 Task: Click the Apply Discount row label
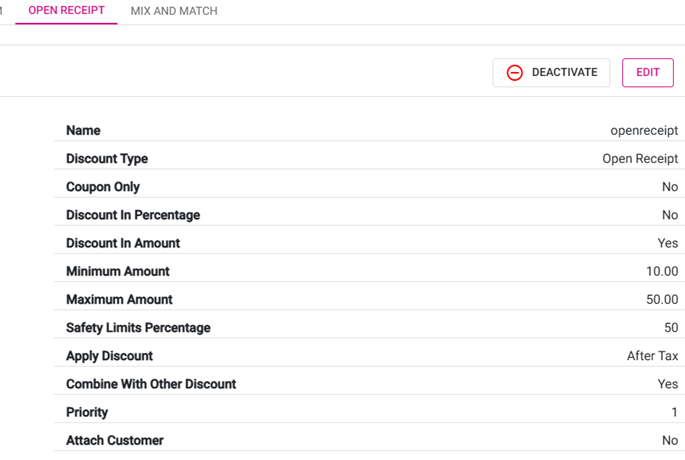click(x=110, y=356)
